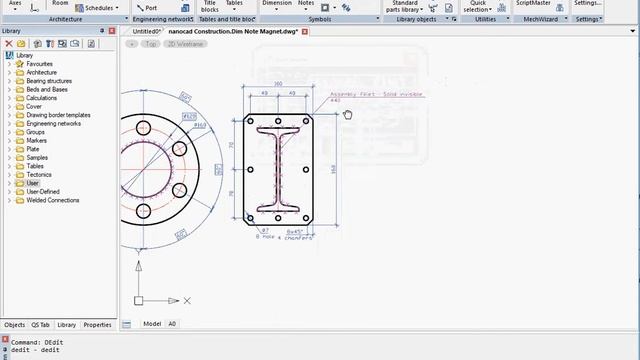Viewport: 640px width, 360px height.
Task: Select the Markers folder in Library tree
Action: pos(36,140)
